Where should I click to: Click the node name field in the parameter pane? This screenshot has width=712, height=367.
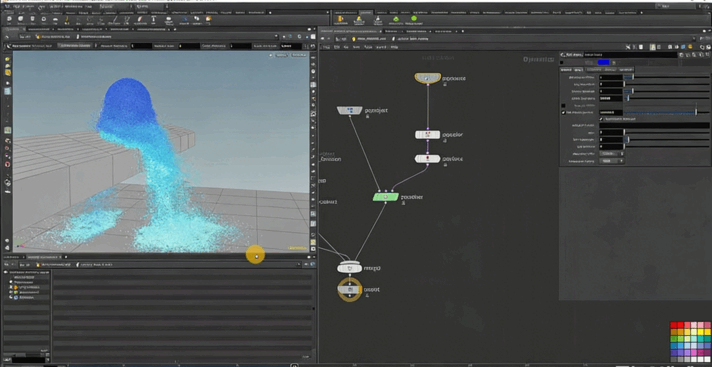630,55
